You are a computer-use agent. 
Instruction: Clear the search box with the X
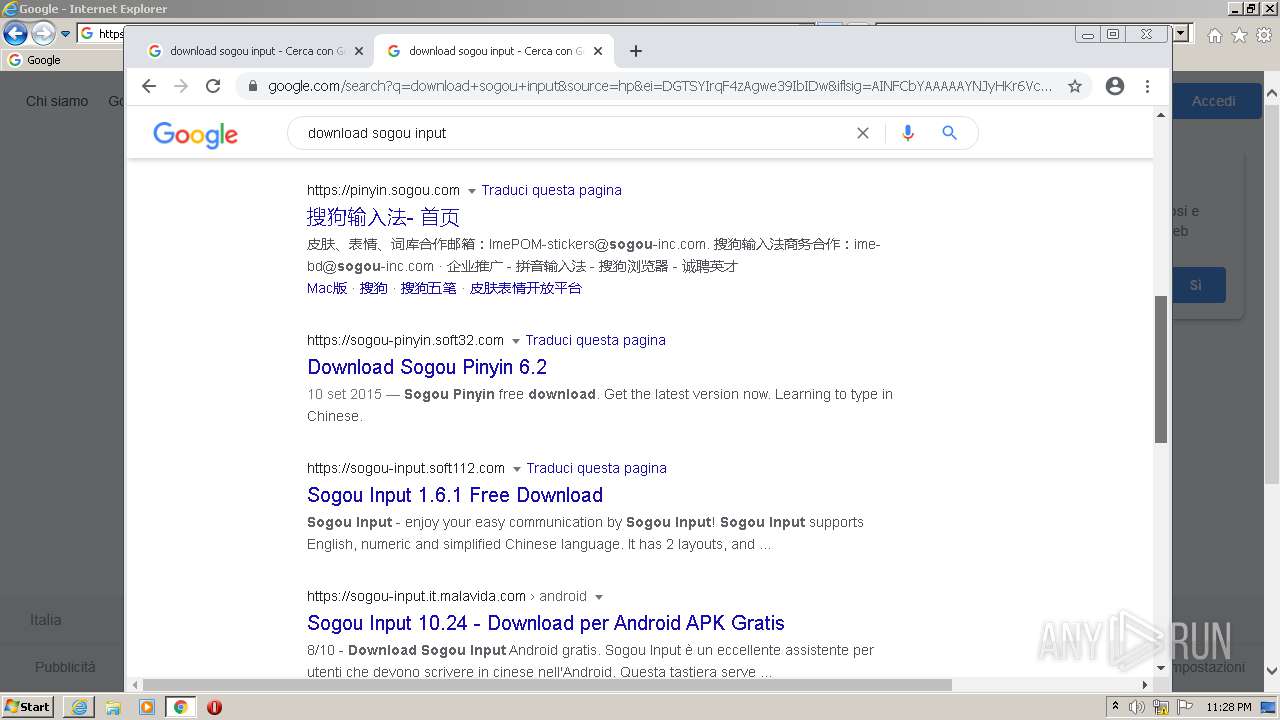tap(863, 133)
